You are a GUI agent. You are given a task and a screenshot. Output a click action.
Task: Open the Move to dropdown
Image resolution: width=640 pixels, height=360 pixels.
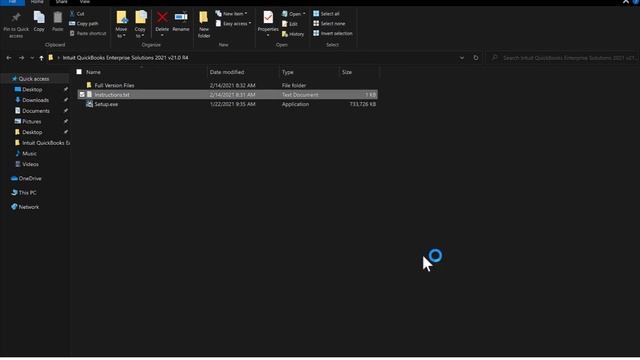click(121, 25)
